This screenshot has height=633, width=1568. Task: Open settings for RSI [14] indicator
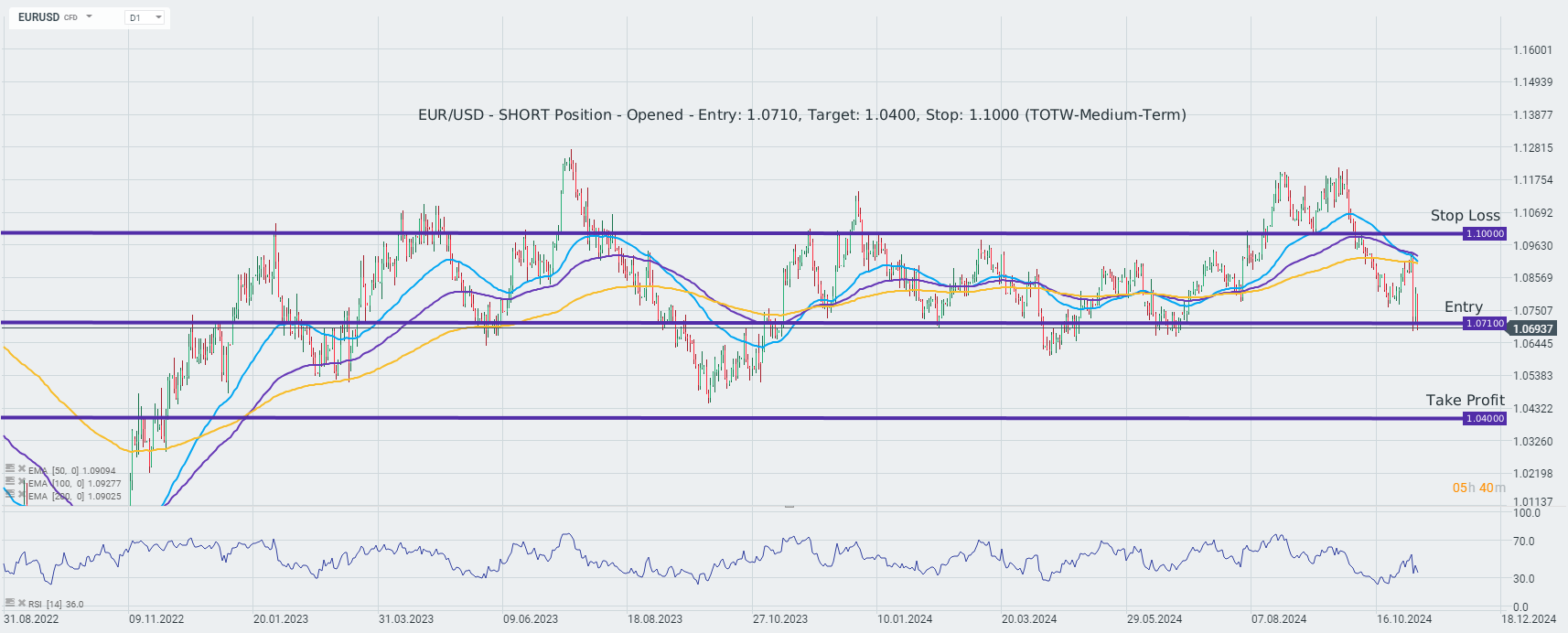tap(10, 603)
